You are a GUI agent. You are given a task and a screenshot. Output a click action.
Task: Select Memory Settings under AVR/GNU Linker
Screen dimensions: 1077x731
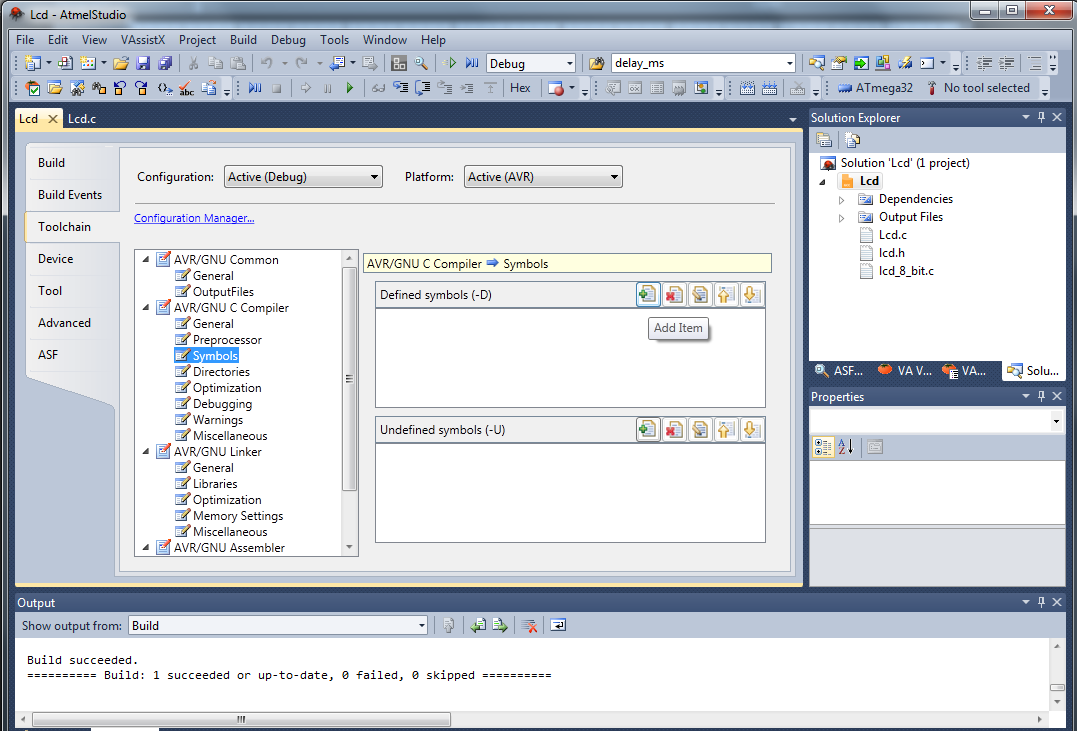(238, 516)
